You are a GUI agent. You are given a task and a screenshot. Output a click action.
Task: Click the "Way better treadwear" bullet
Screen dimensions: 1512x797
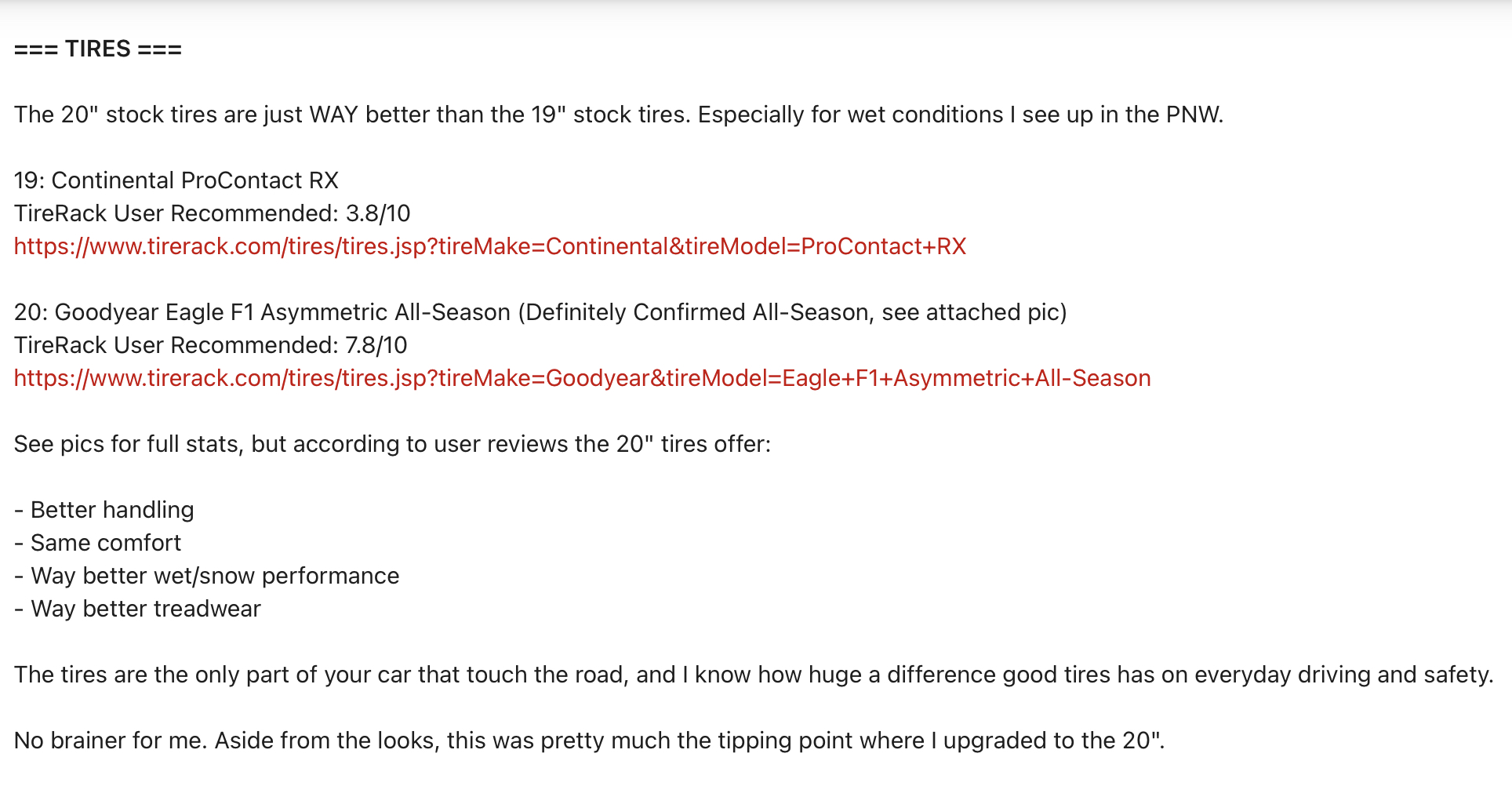coord(146,609)
